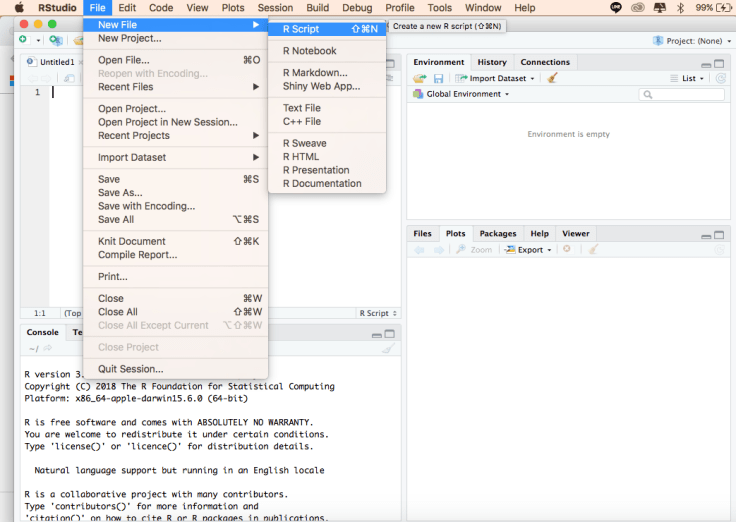Switch to the Connections tab
736x522 pixels.
click(x=545, y=62)
